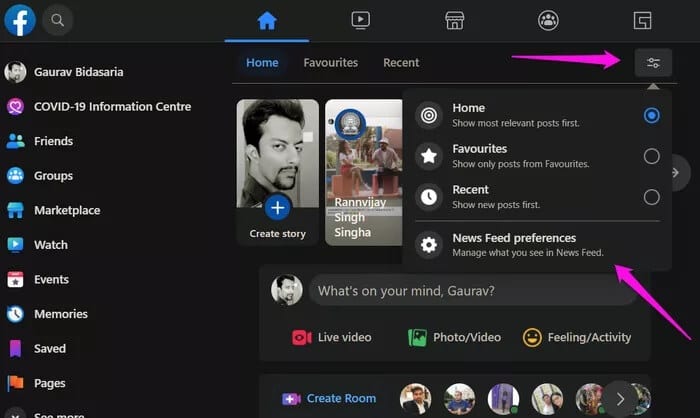The height and width of the screenshot is (418, 700).
Task: Click the Create Room button
Action: pyautogui.click(x=329, y=399)
